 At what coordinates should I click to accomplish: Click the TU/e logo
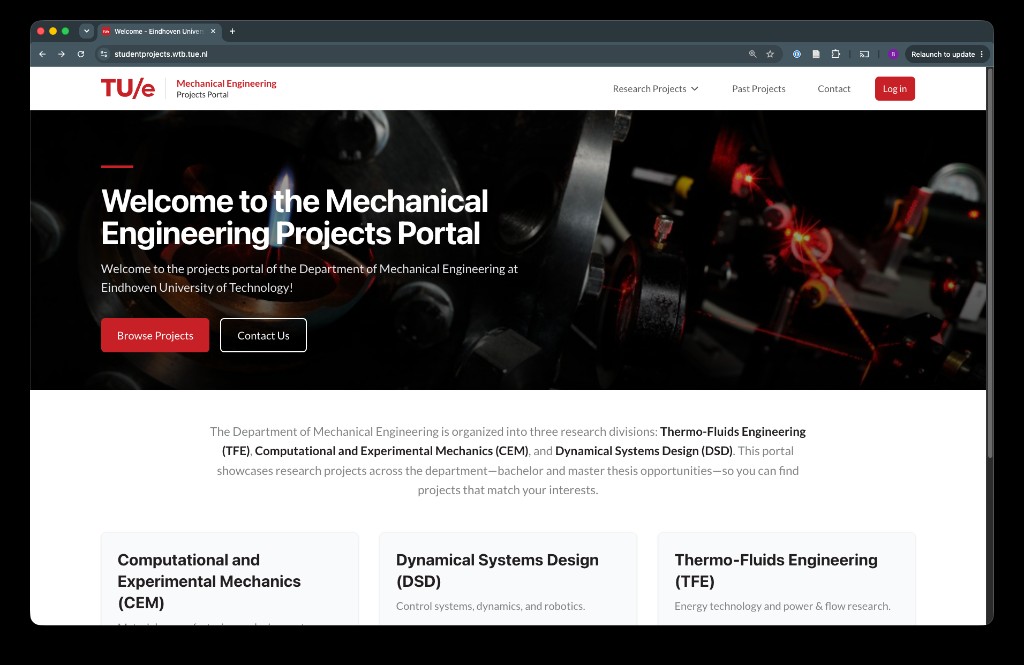point(128,88)
